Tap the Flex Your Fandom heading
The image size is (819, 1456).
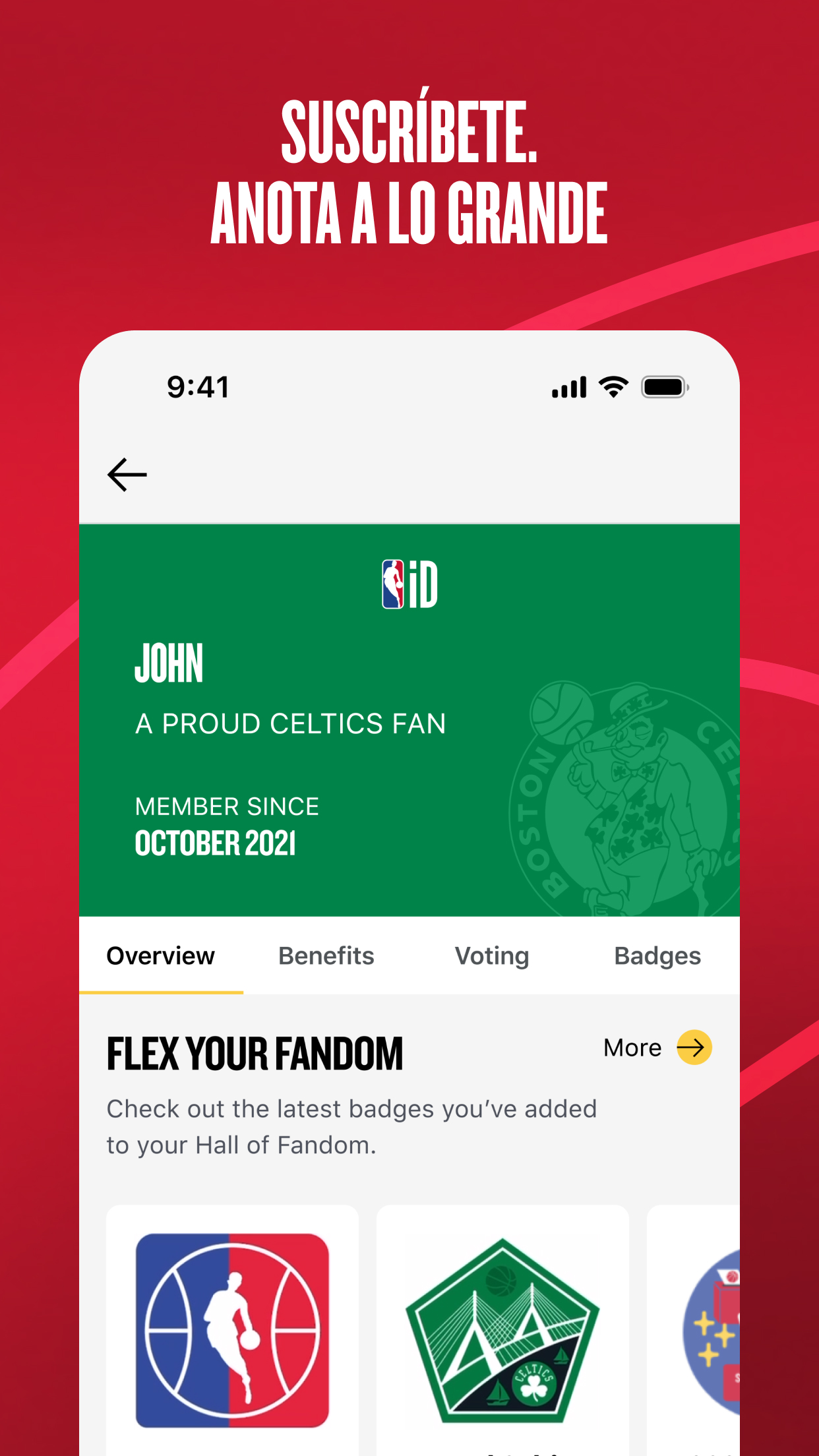(x=255, y=1054)
